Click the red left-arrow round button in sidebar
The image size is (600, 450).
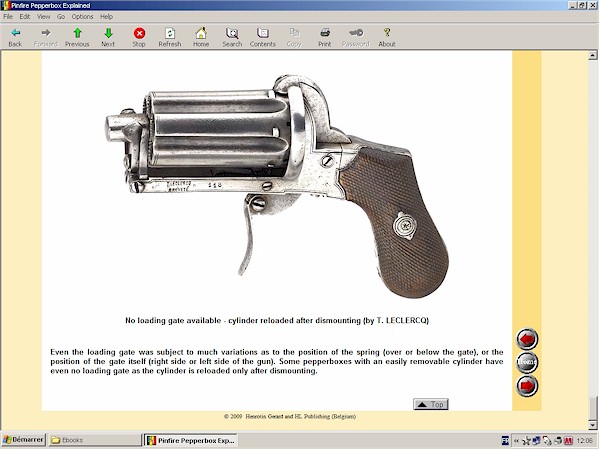(527, 339)
